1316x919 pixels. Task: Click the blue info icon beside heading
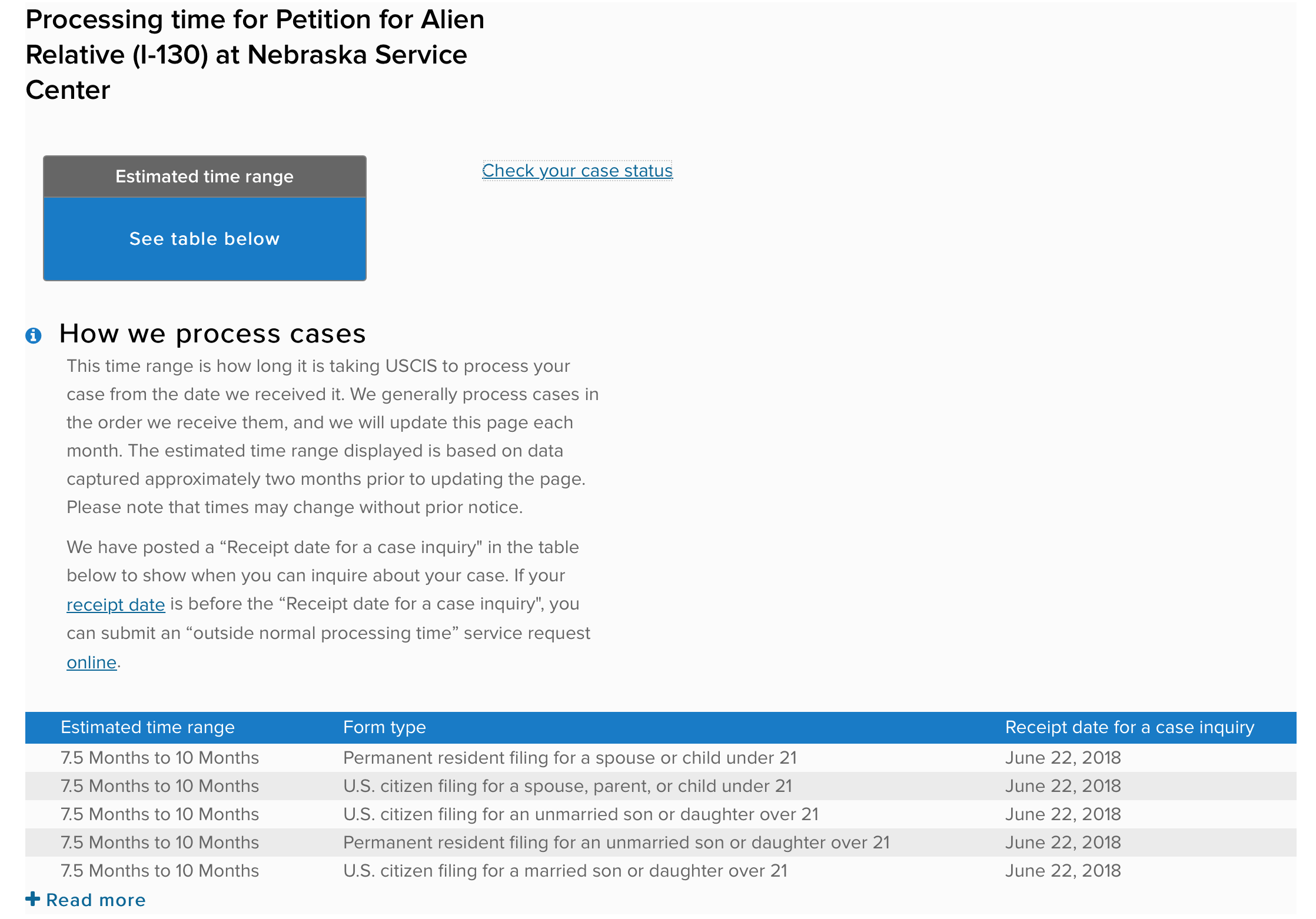point(34,335)
